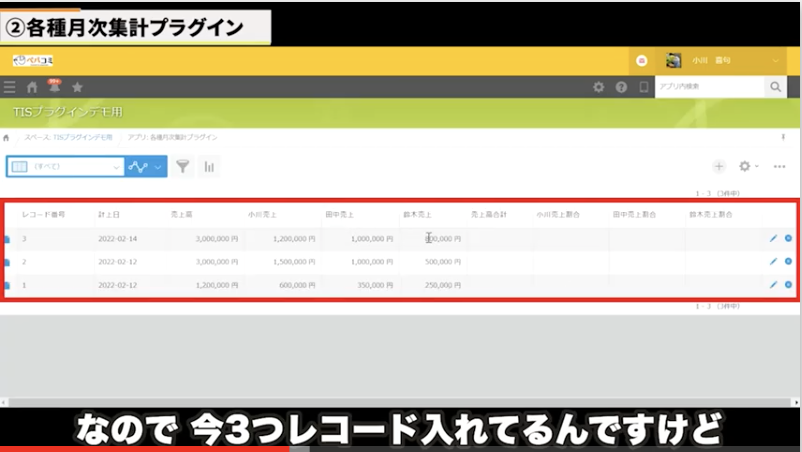The width and height of the screenshot is (802, 452).
Task: Click the horizontal scrollbar at page bottom
Action: tap(400, 402)
